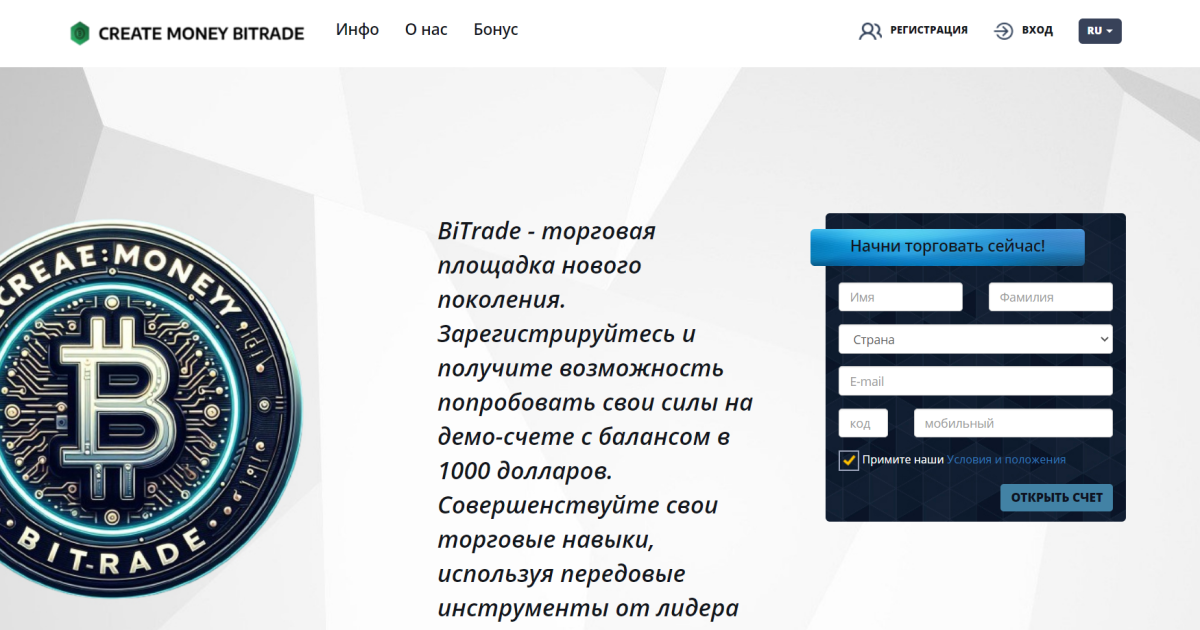The width and height of the screenshot is (1200, 630).
Task: Click the registration users icon
Action: (870, 31)
